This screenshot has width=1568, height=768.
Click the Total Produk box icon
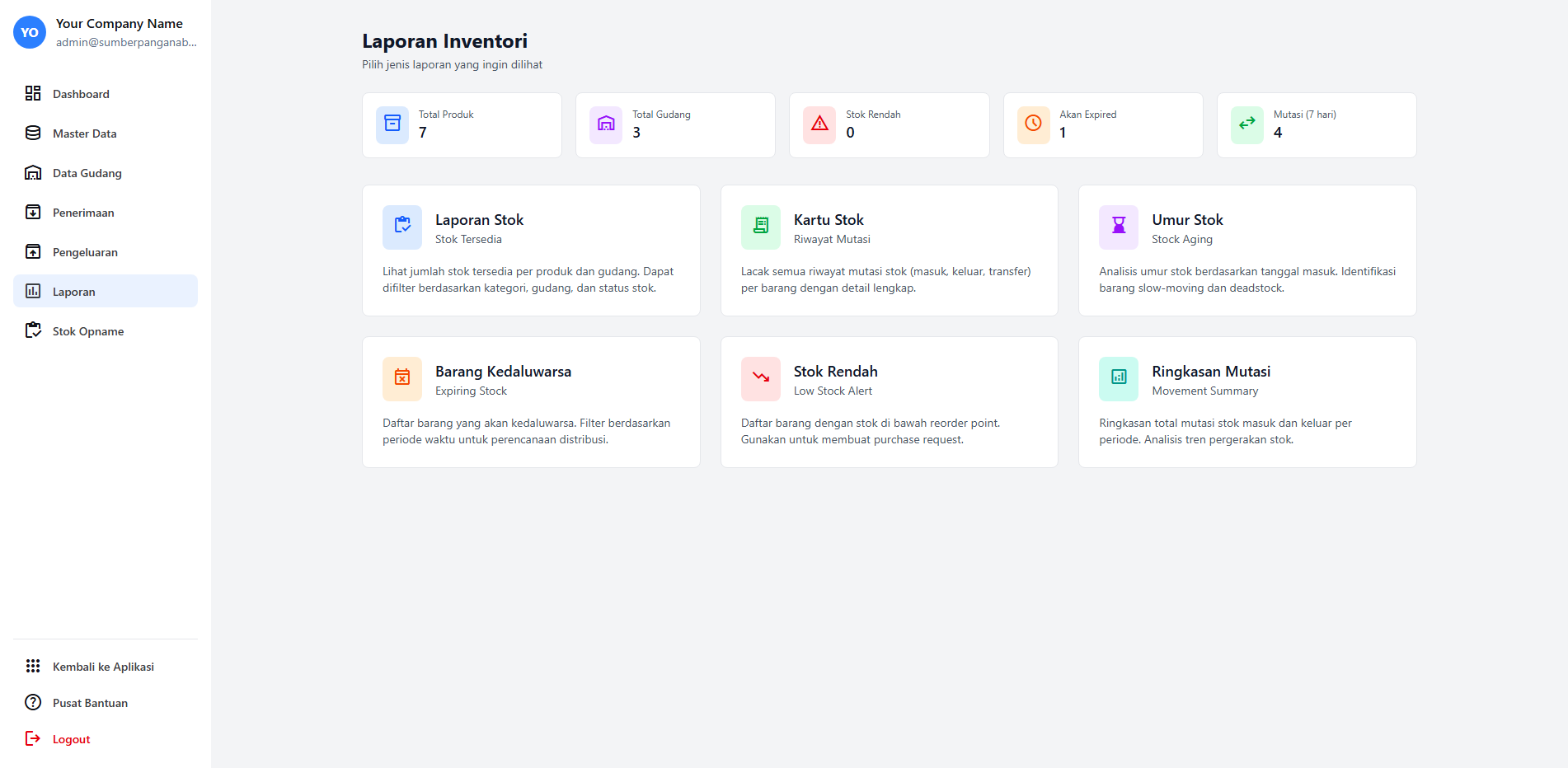(x=392, y=124)
